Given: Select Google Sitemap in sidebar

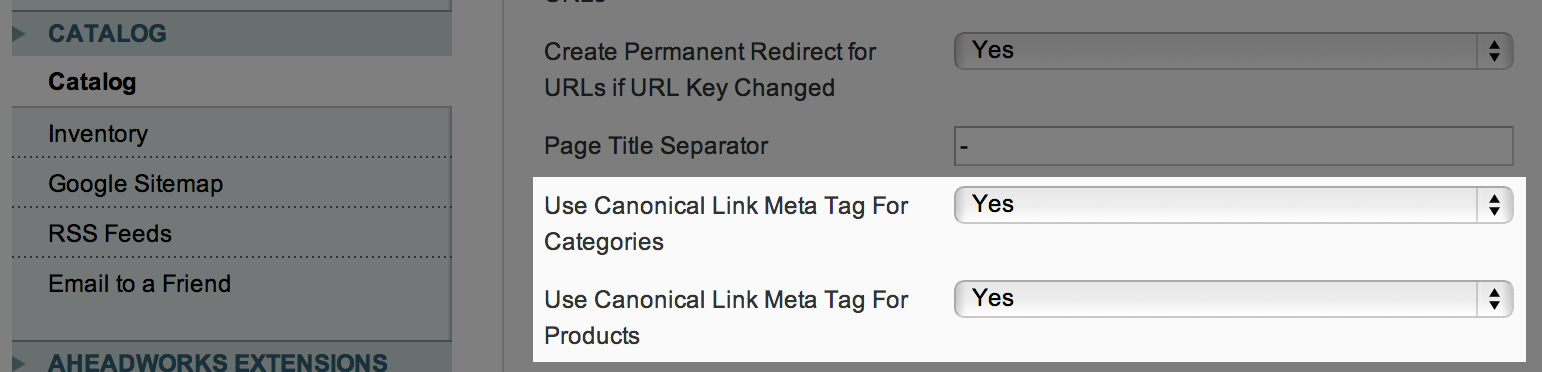Looking at the screenshot, I should click(136, 183).
